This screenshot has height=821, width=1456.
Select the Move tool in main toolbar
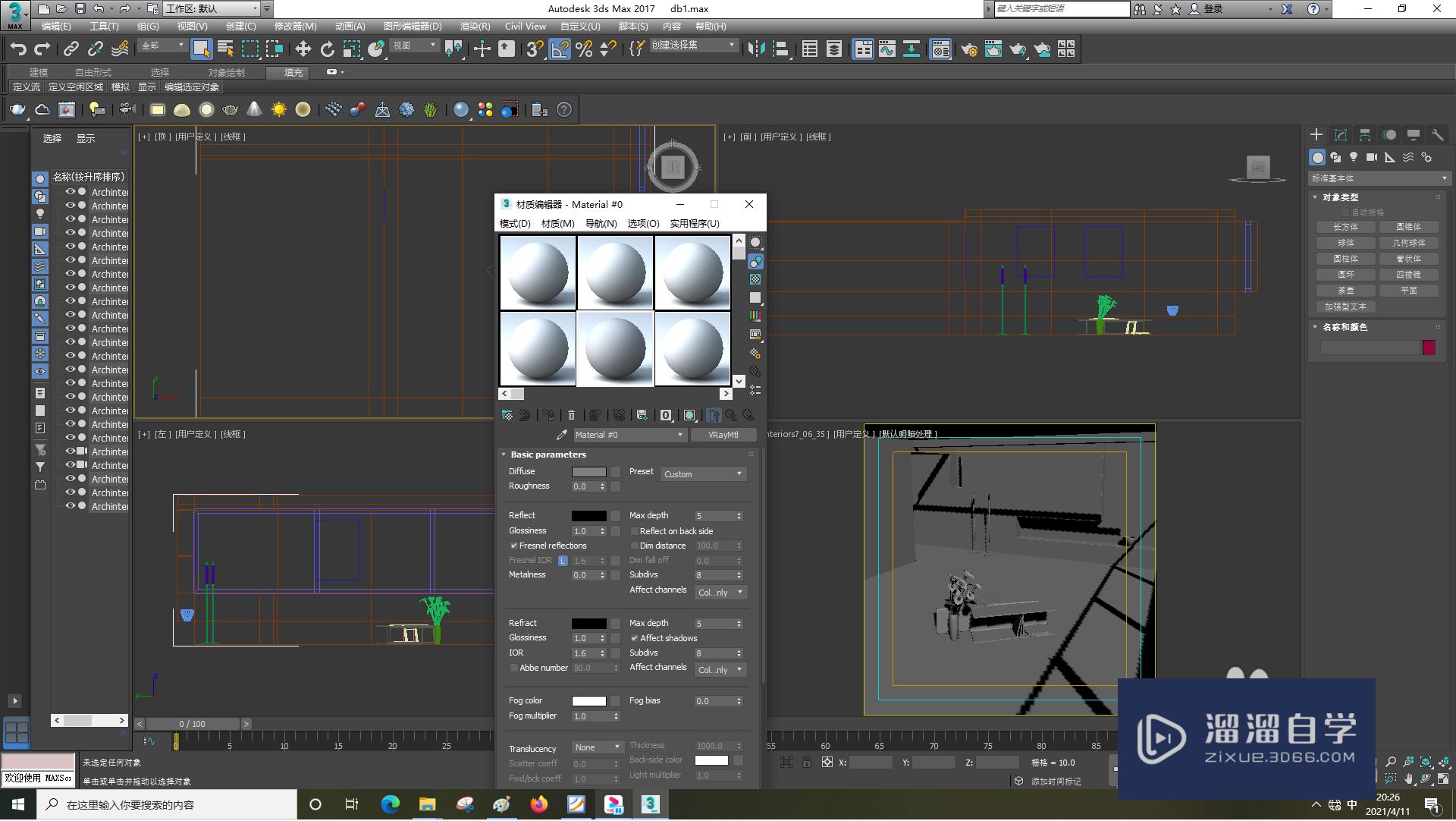tap(303, 49)
